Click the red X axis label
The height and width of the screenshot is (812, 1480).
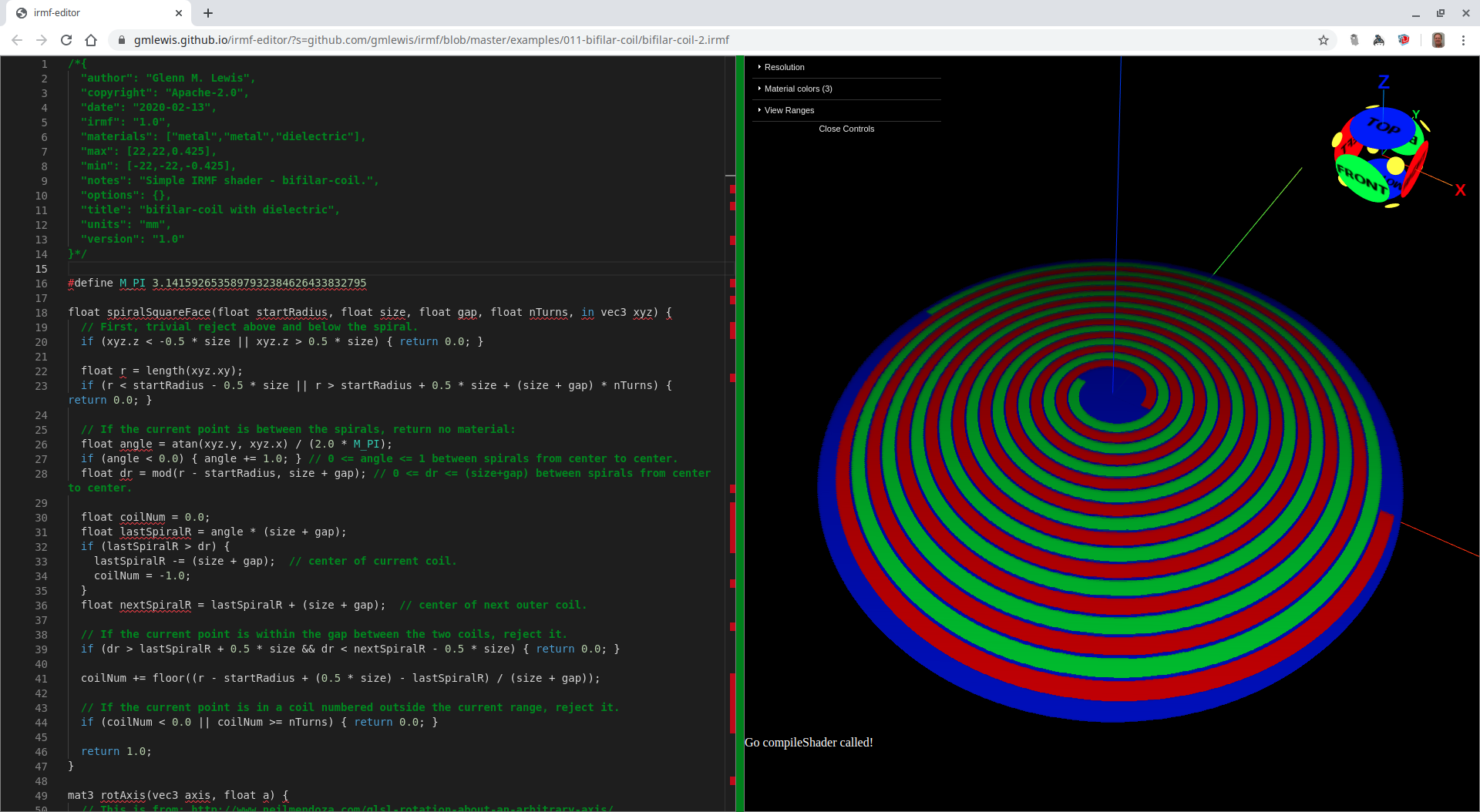1459,190
